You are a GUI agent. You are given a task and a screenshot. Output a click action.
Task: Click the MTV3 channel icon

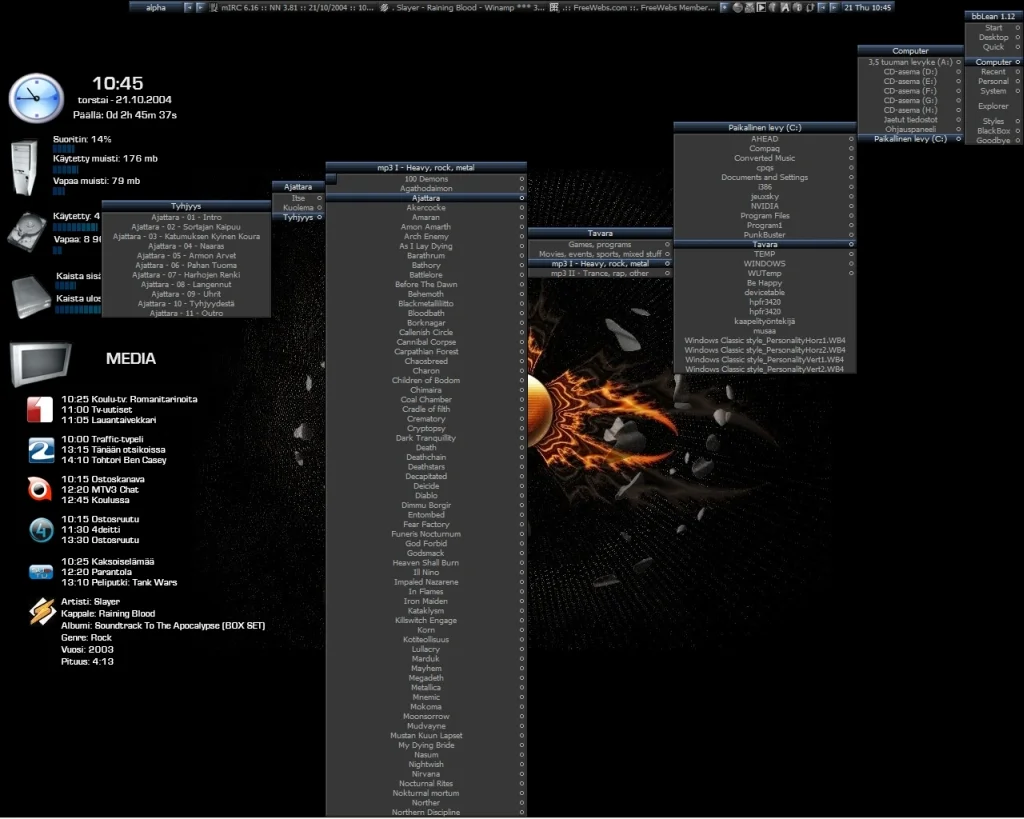40,490
